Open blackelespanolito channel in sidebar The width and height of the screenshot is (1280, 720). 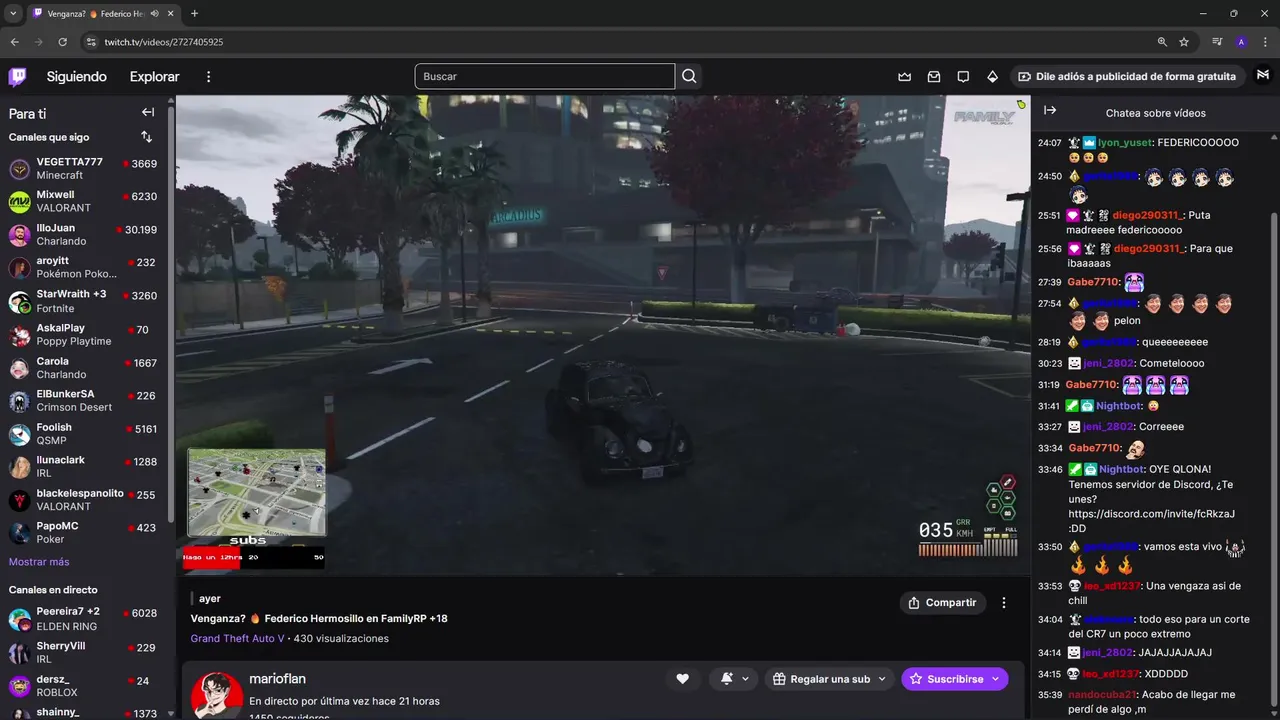coord(83,499)
